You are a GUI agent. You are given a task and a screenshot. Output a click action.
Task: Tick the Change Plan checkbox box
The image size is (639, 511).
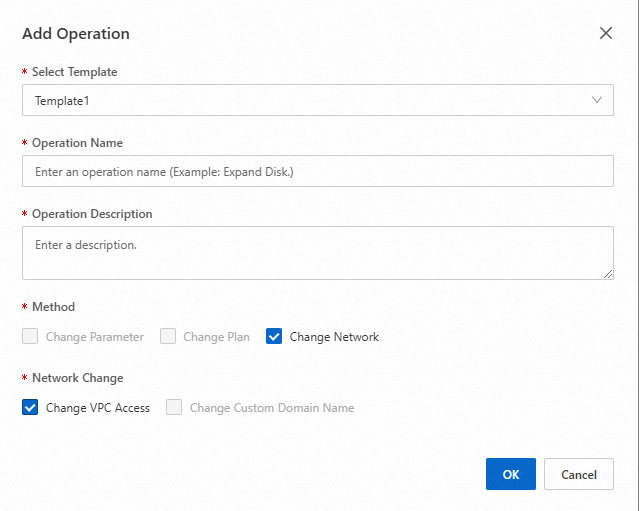(168, 337)
